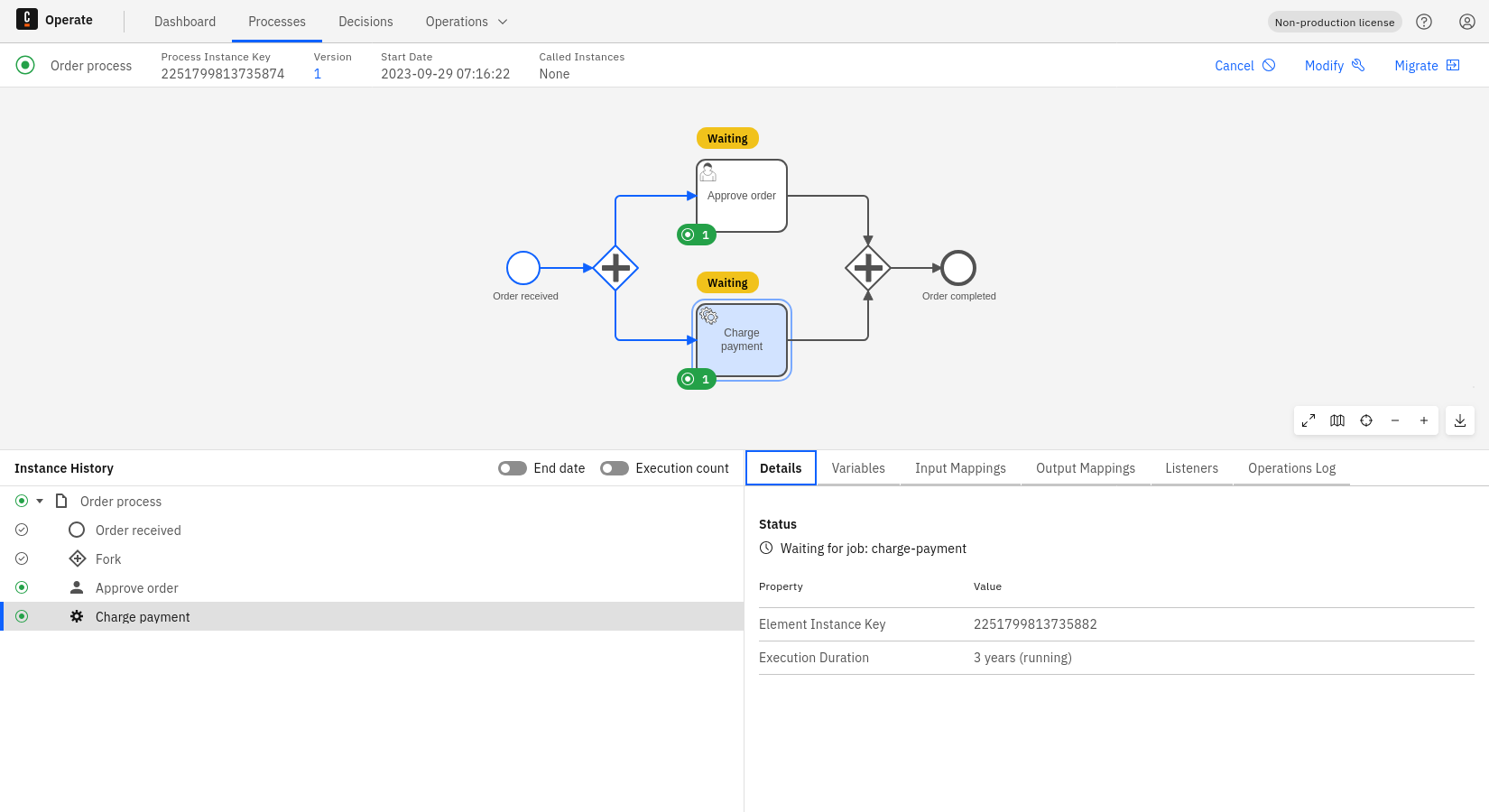Reset diagram viewport with crosshair icon

click(1366, 420)
